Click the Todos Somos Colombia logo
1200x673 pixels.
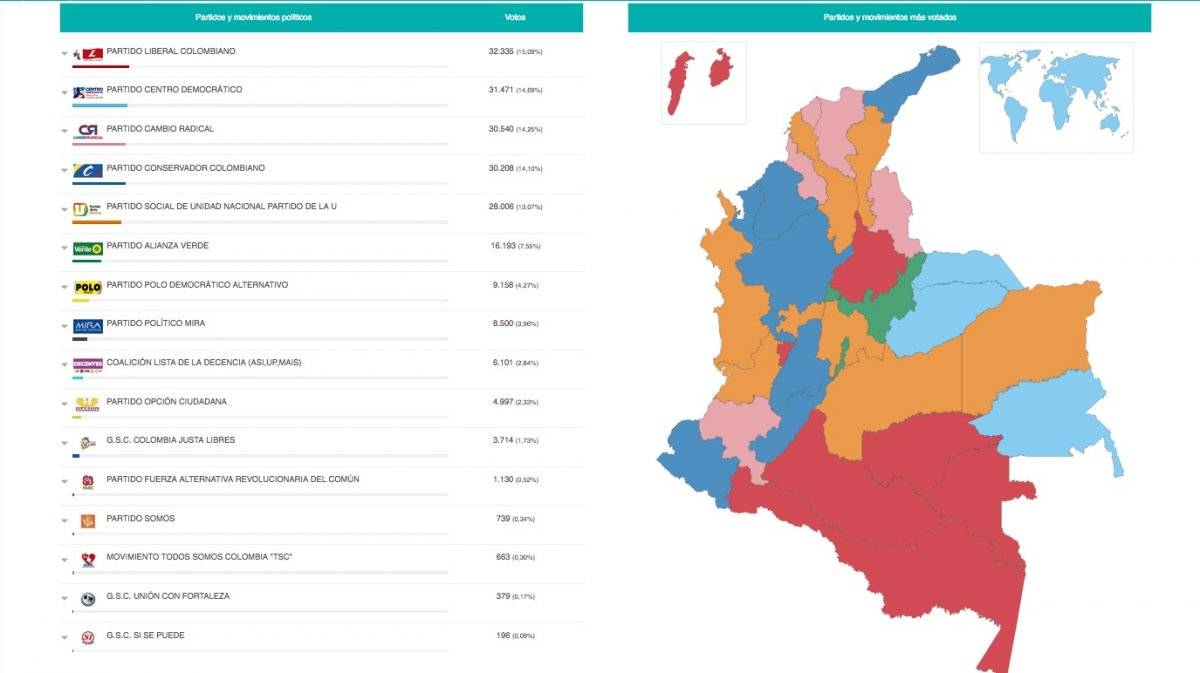88,559
